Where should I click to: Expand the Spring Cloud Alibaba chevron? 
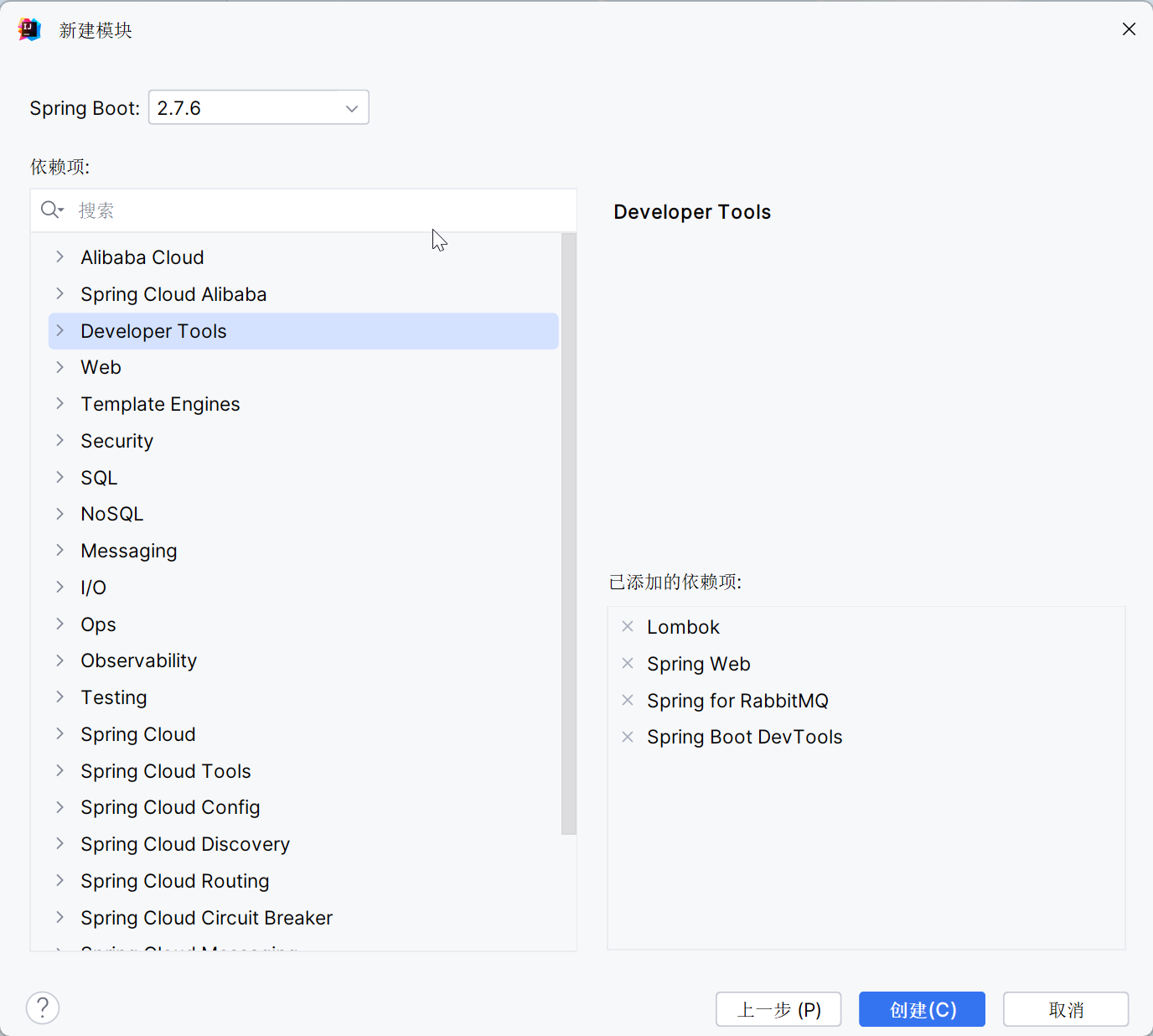tap(59, 293)
